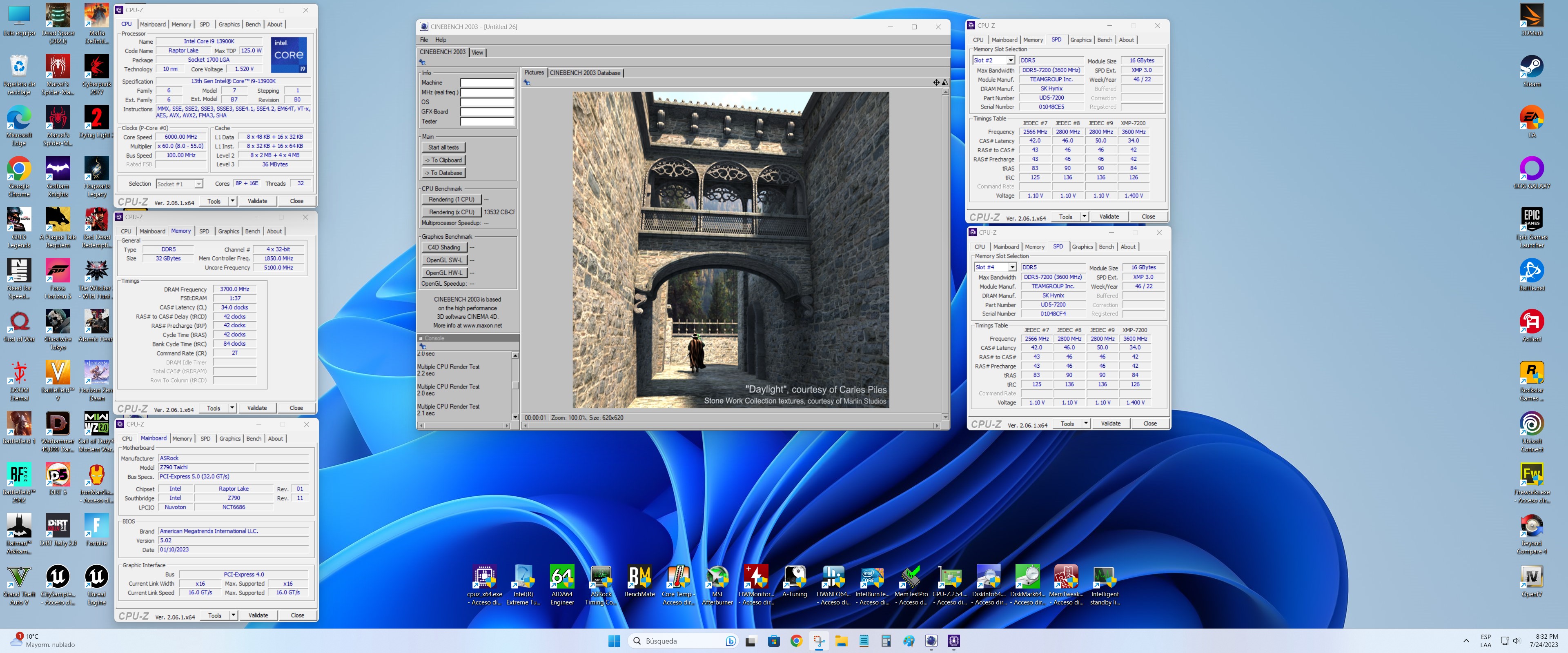The width and height of the screenshot is (1568, 653).
Task: Open the 3DMark desktop shortcut
Action: click(1532, 20)
